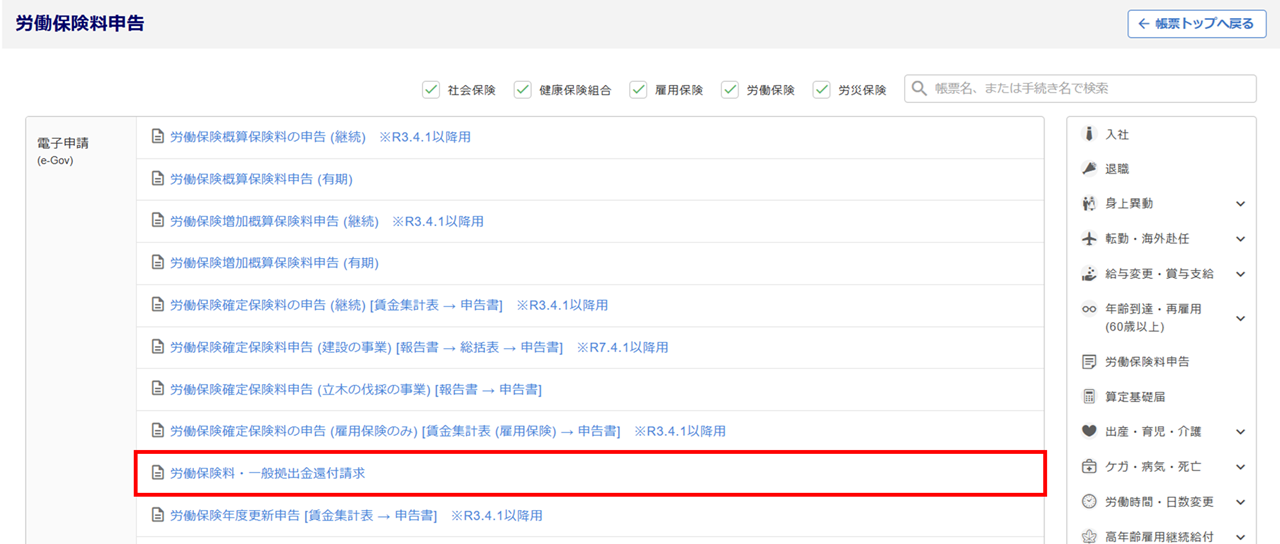Click the 入社 necktie icon

click(1090, 134)
